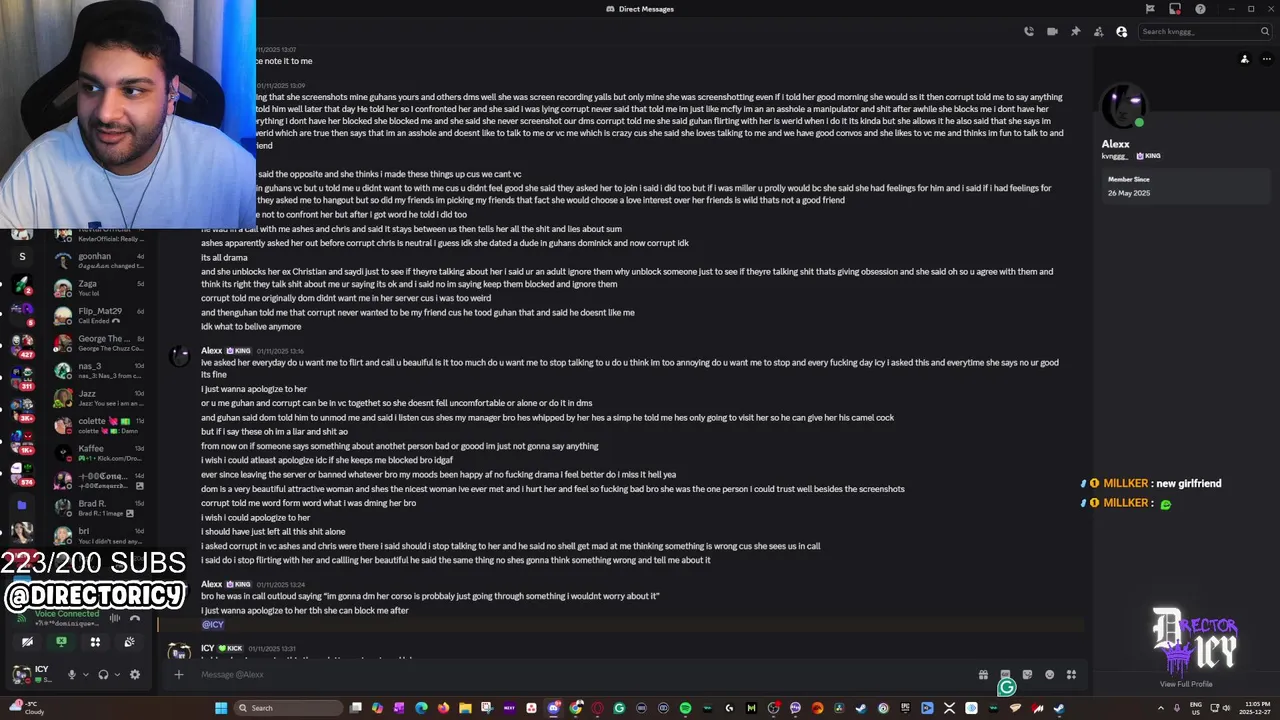Screen dimensions: 1280x720
Task: Open the sticker picker in message bar
Action: coord(1027,675)
